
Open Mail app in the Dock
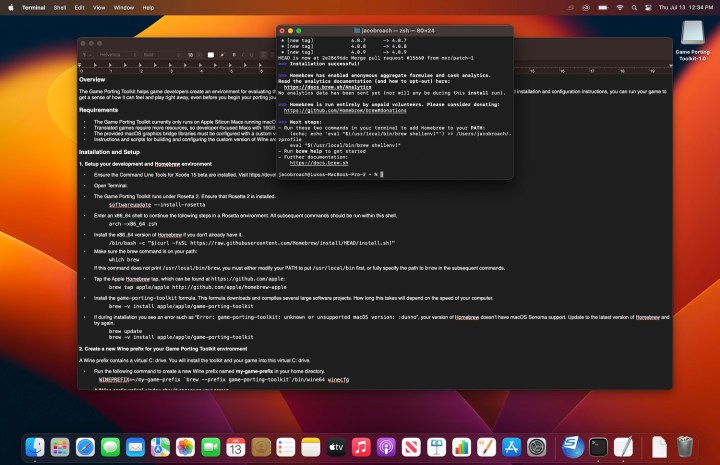click(135, 447)
